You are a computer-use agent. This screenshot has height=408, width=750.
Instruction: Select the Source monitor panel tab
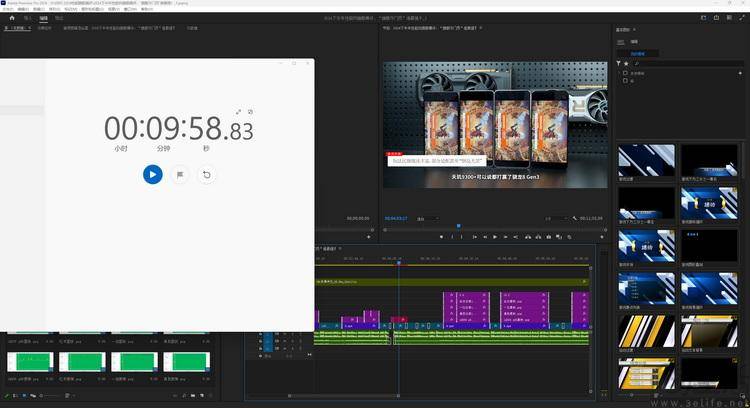click(x=17, y=28)
